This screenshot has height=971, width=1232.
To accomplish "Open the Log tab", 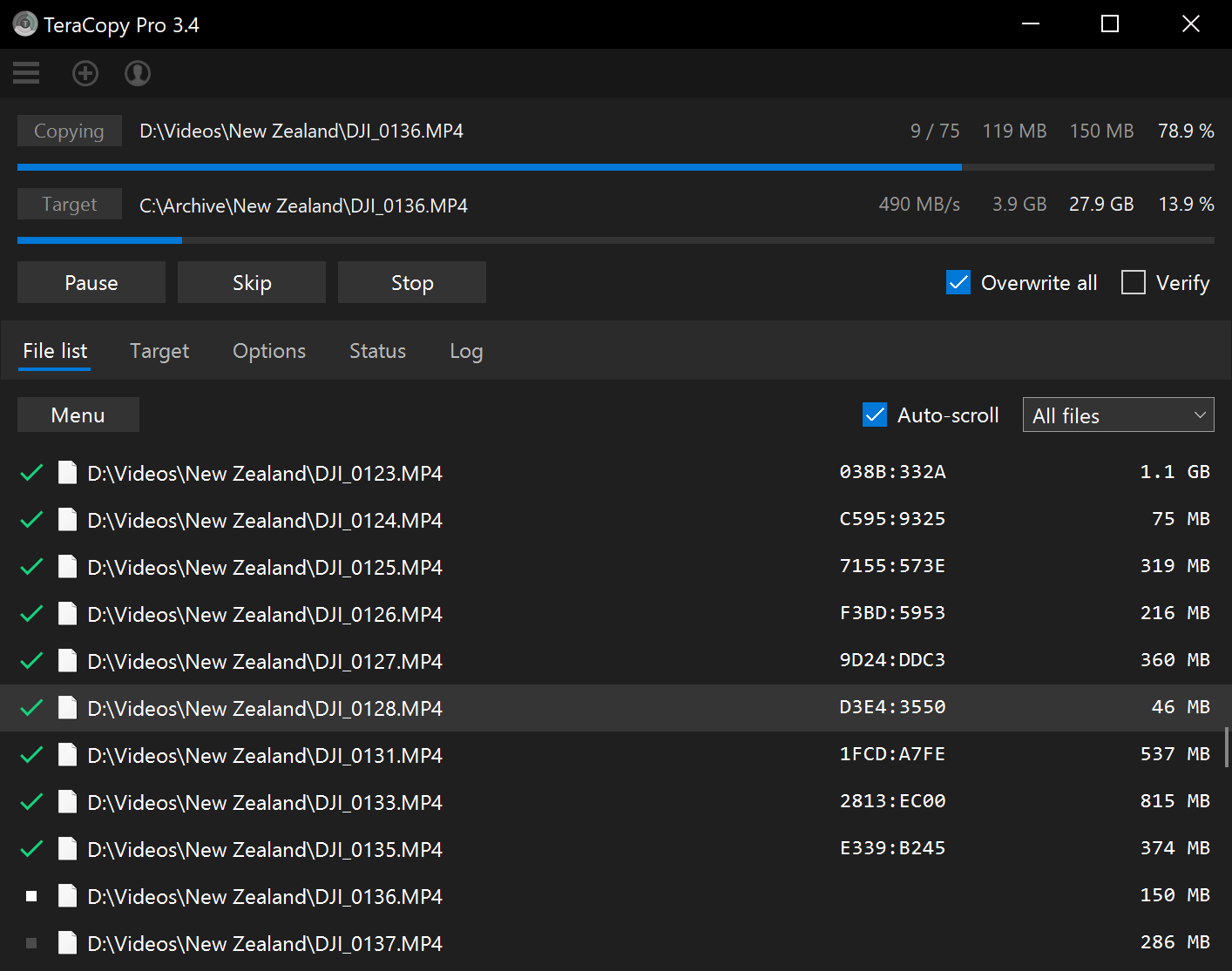I will coord(466,351).
